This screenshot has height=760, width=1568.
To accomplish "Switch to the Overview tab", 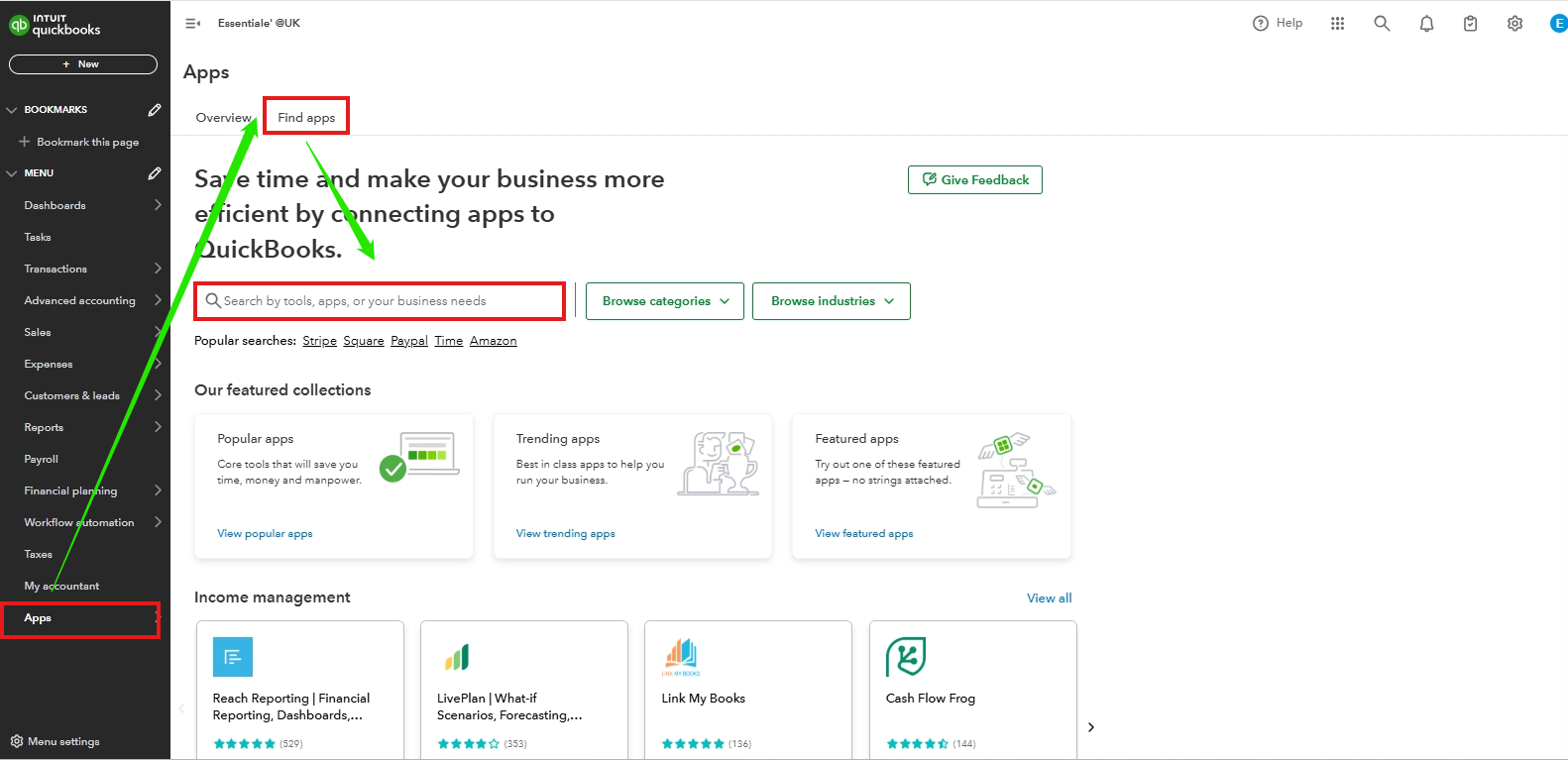I will (x=224, y=117).
